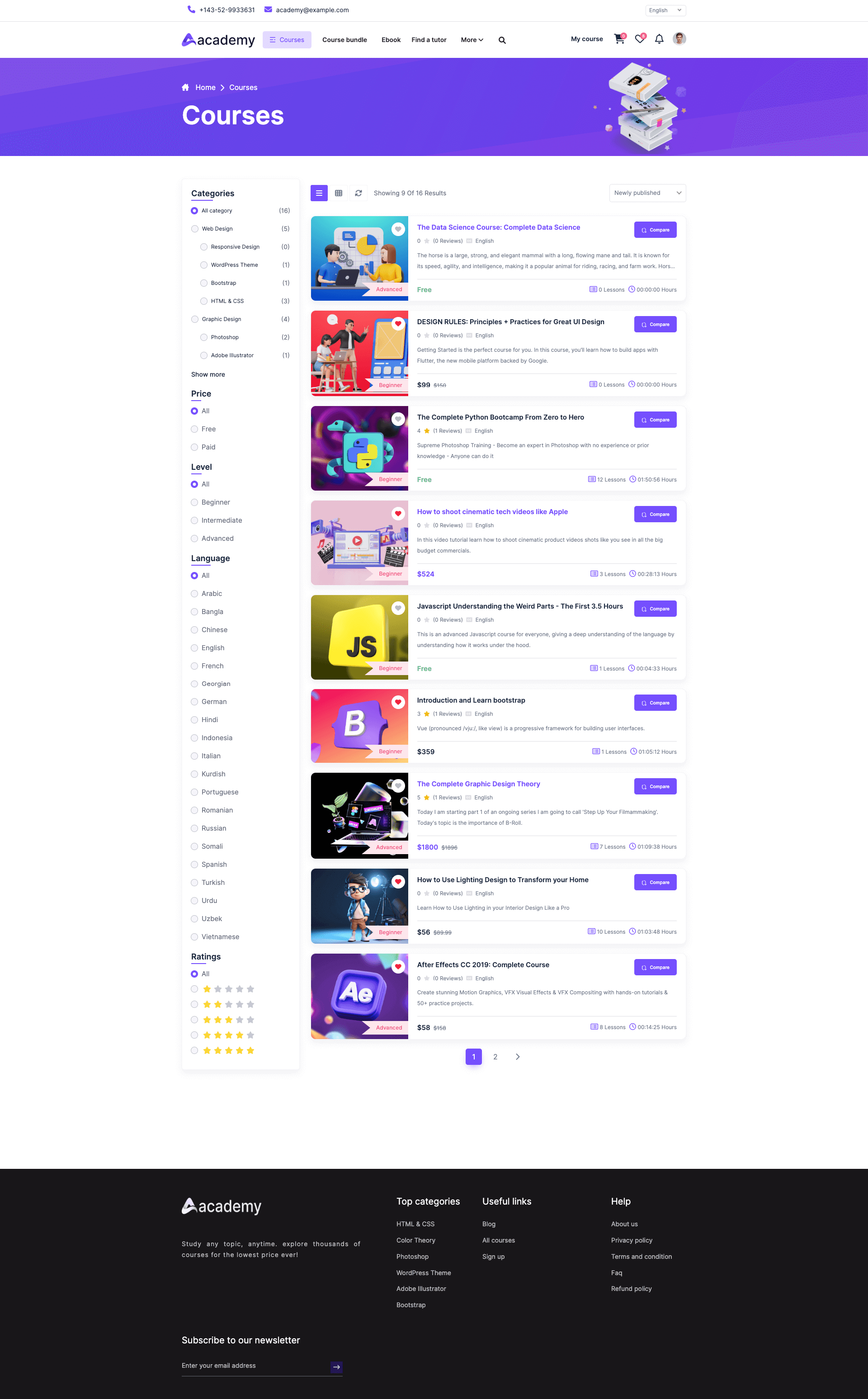Go to Find a tutor page
This screenshot has width=868, height=1399.
429,40
